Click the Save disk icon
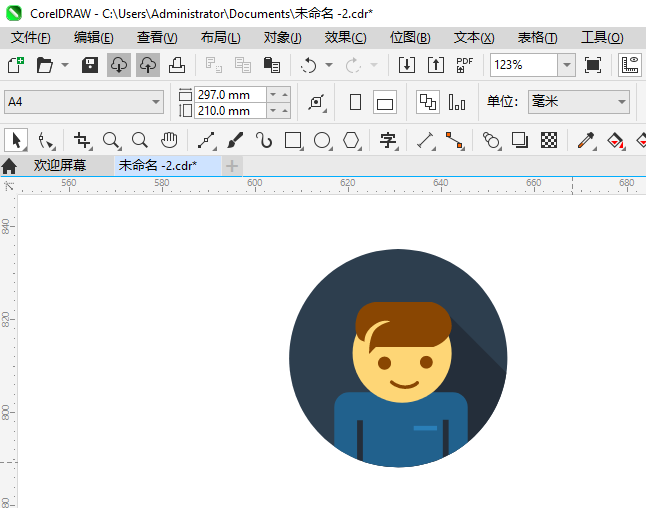This screenshot has height=508, width=646. point(89,65)
